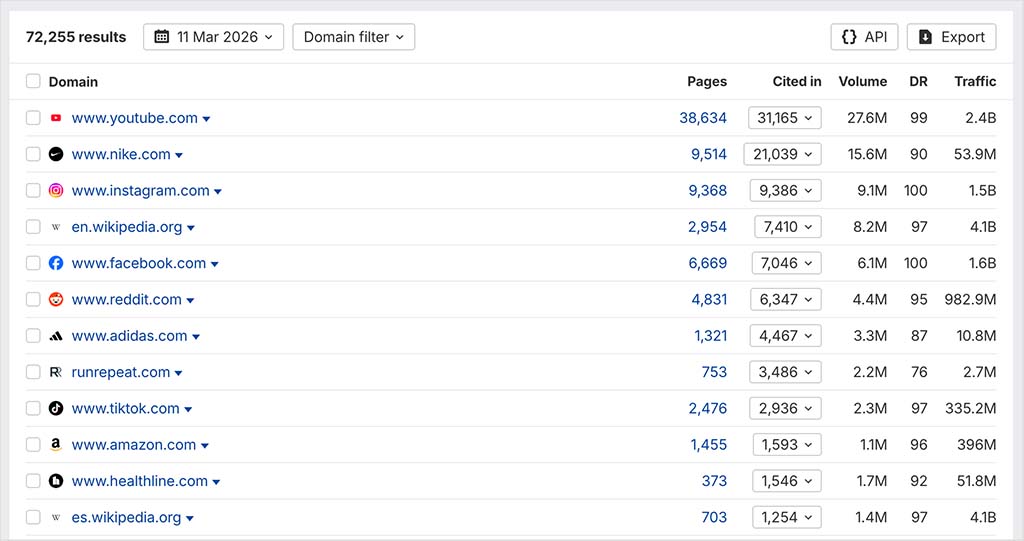
Task: Click the TikTok favicon icon
Action: click(x=56, y=408)
